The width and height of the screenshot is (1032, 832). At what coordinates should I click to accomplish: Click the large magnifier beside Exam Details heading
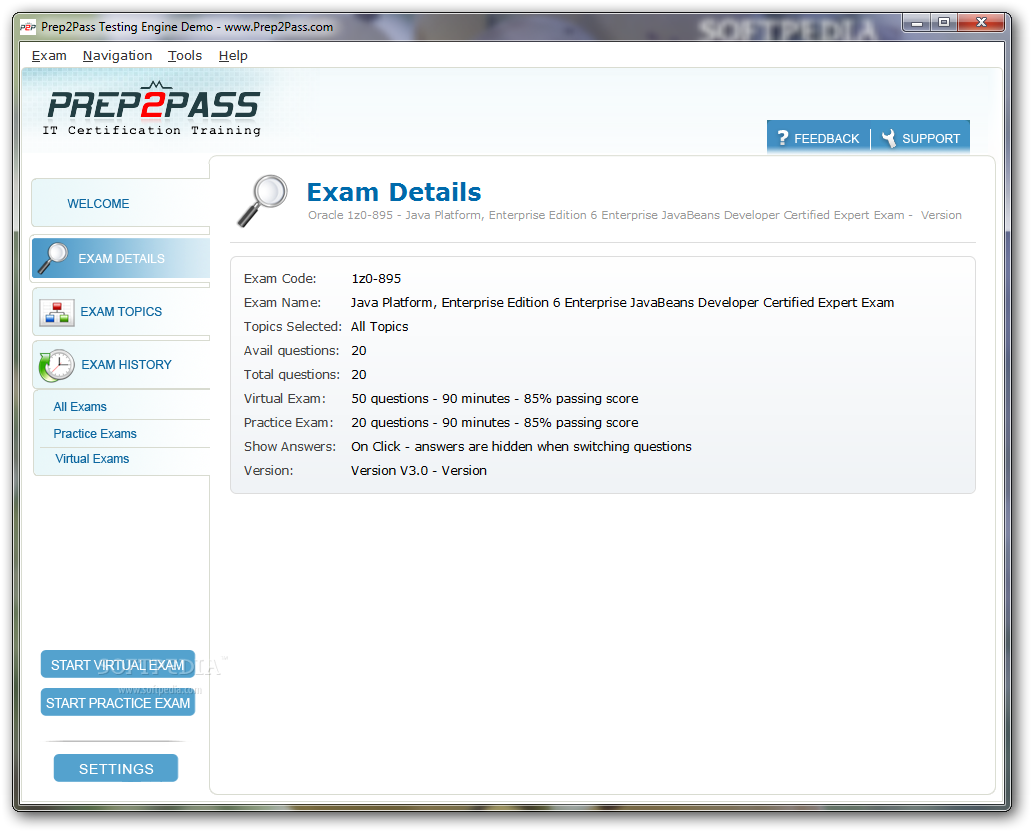point(262,201)
